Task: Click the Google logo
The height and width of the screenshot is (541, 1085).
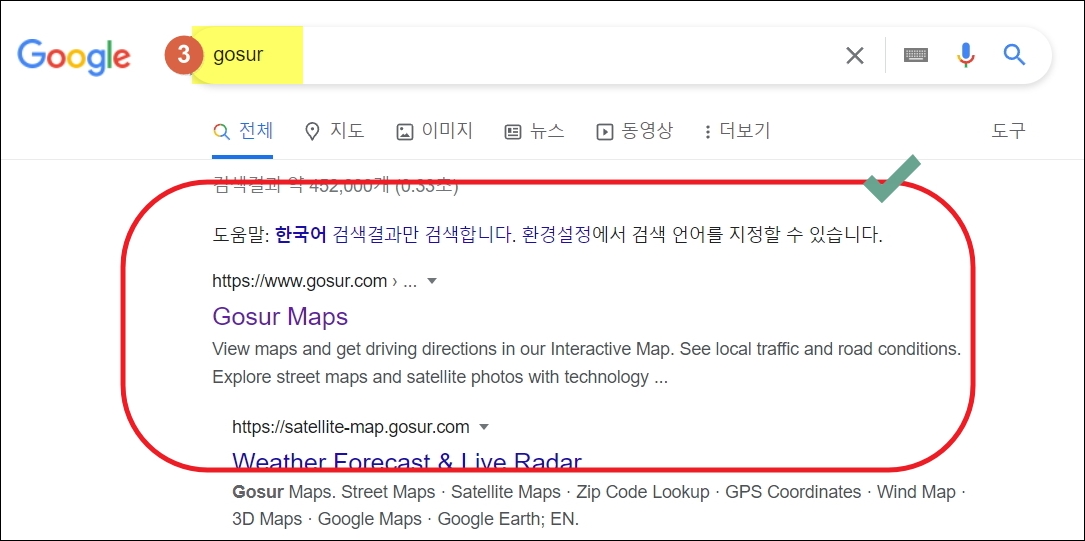Action: 73,57
